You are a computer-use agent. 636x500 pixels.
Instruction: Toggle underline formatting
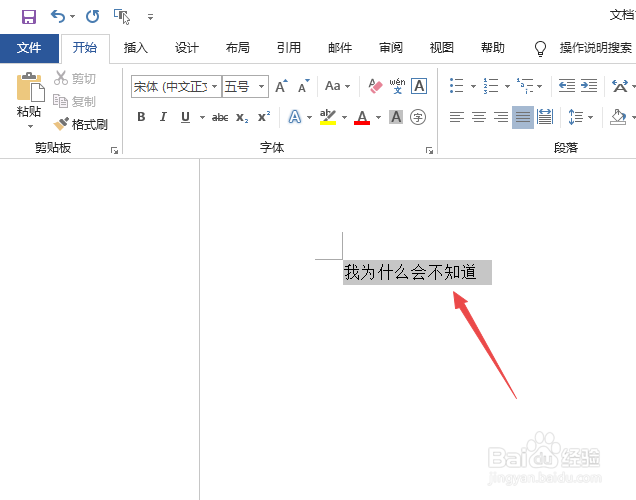(185, 117)
